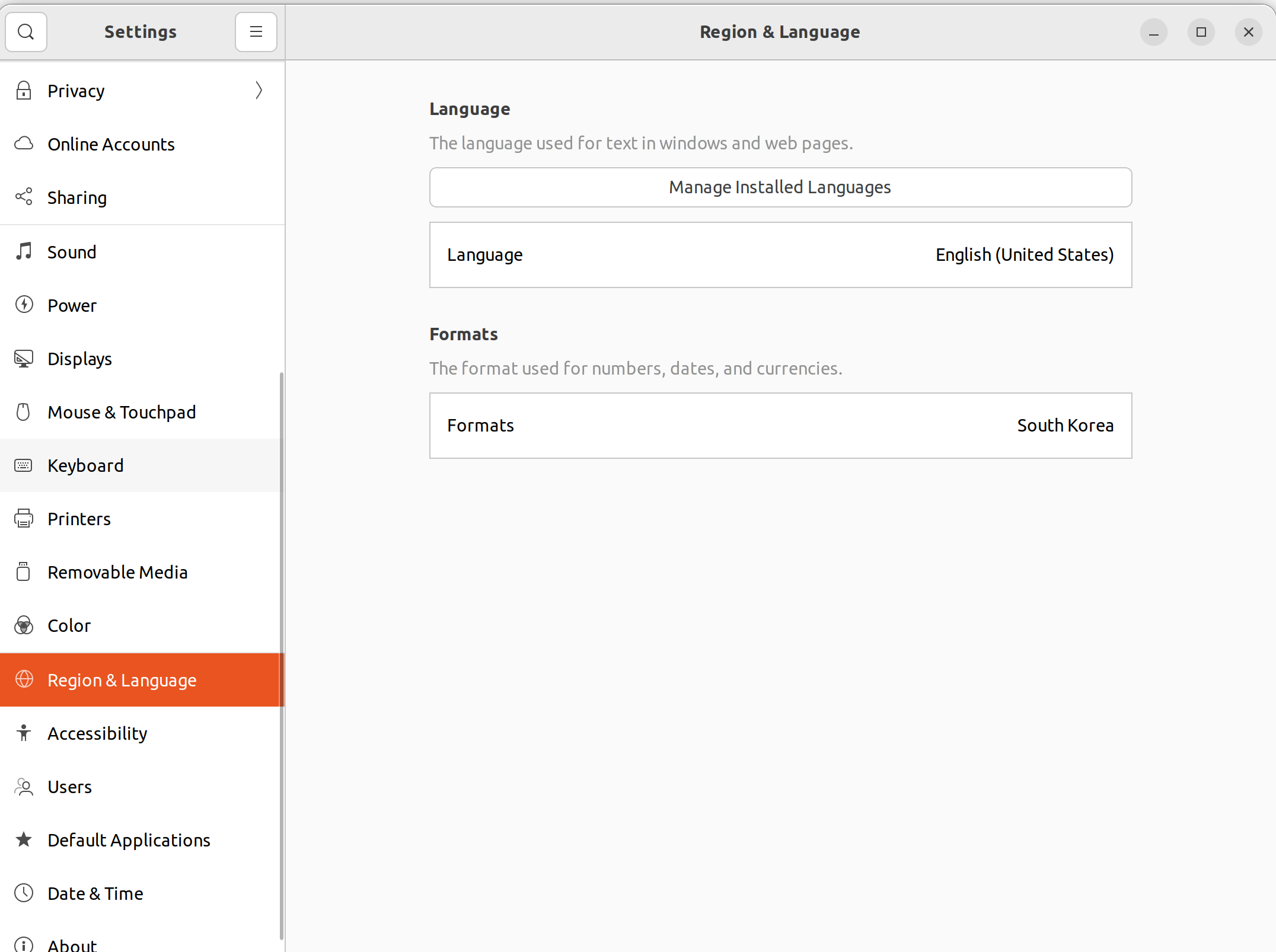
Task: Select the Sharing label in sidebar
Action: click(x=77, y=198)
